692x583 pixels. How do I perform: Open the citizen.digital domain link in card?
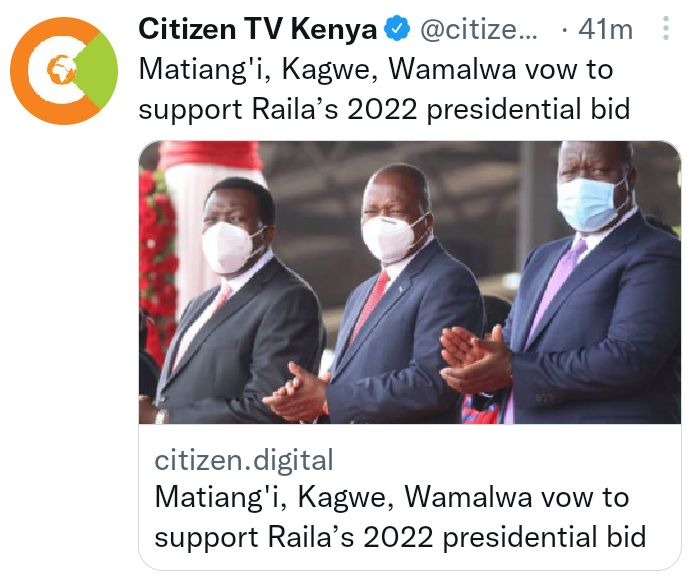click(x=244, y=460)
